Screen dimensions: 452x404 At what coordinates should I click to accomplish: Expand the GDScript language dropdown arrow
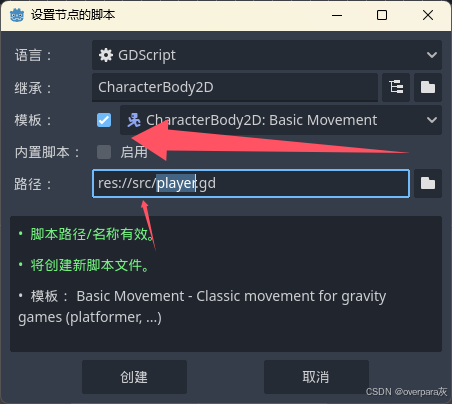click(432, 55)
